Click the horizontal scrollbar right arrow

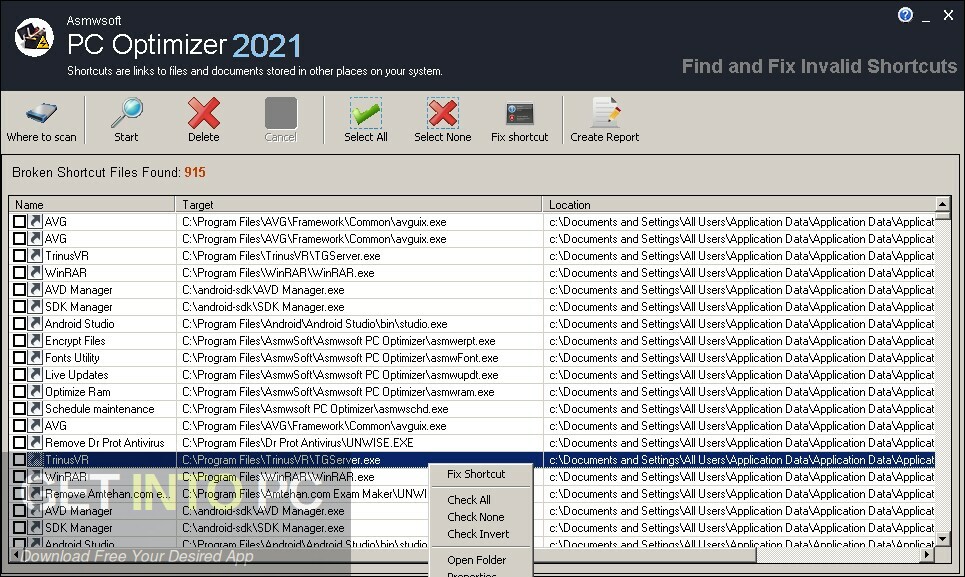(x=927, y=555)
